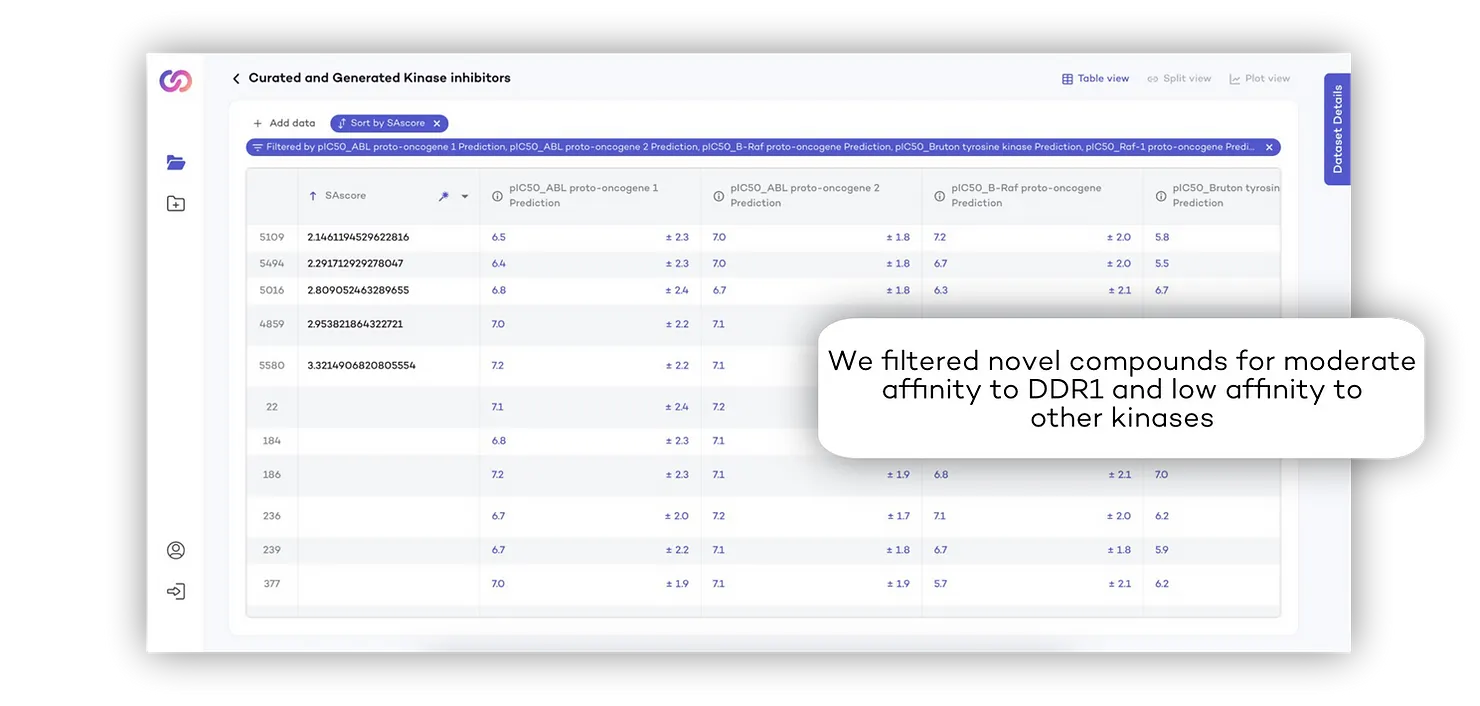The height and width of the screenshot is (706, 1480).
Task: Click the Add data button
Action: (284, 123)
